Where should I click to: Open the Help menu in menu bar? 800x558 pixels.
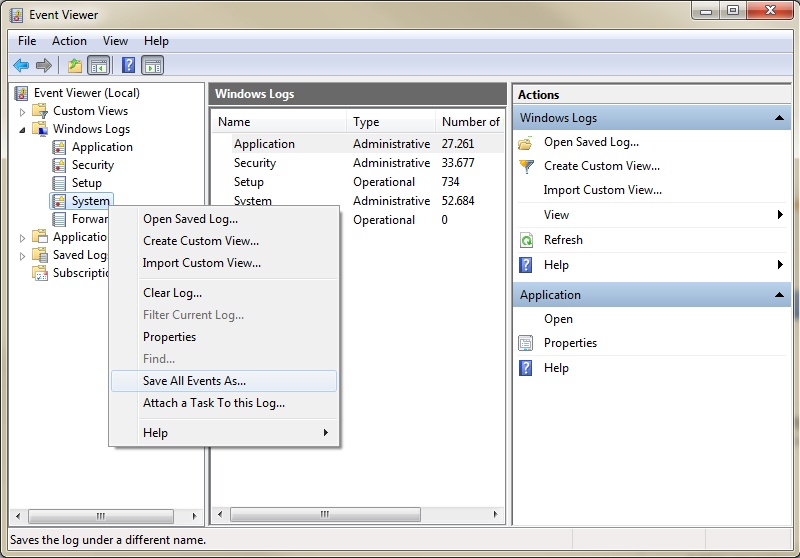(x=156, y=41)
